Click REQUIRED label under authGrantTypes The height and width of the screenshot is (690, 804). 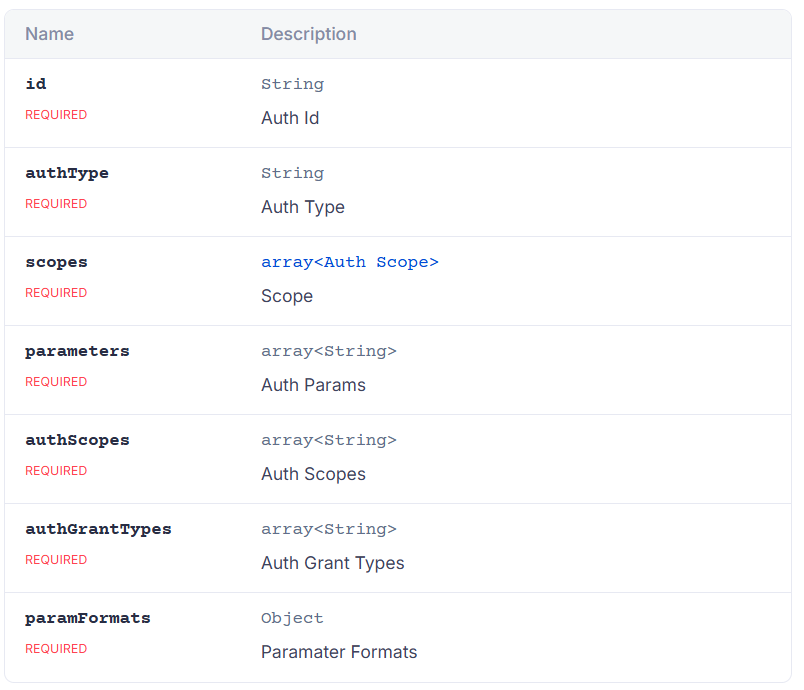point(56,560)
